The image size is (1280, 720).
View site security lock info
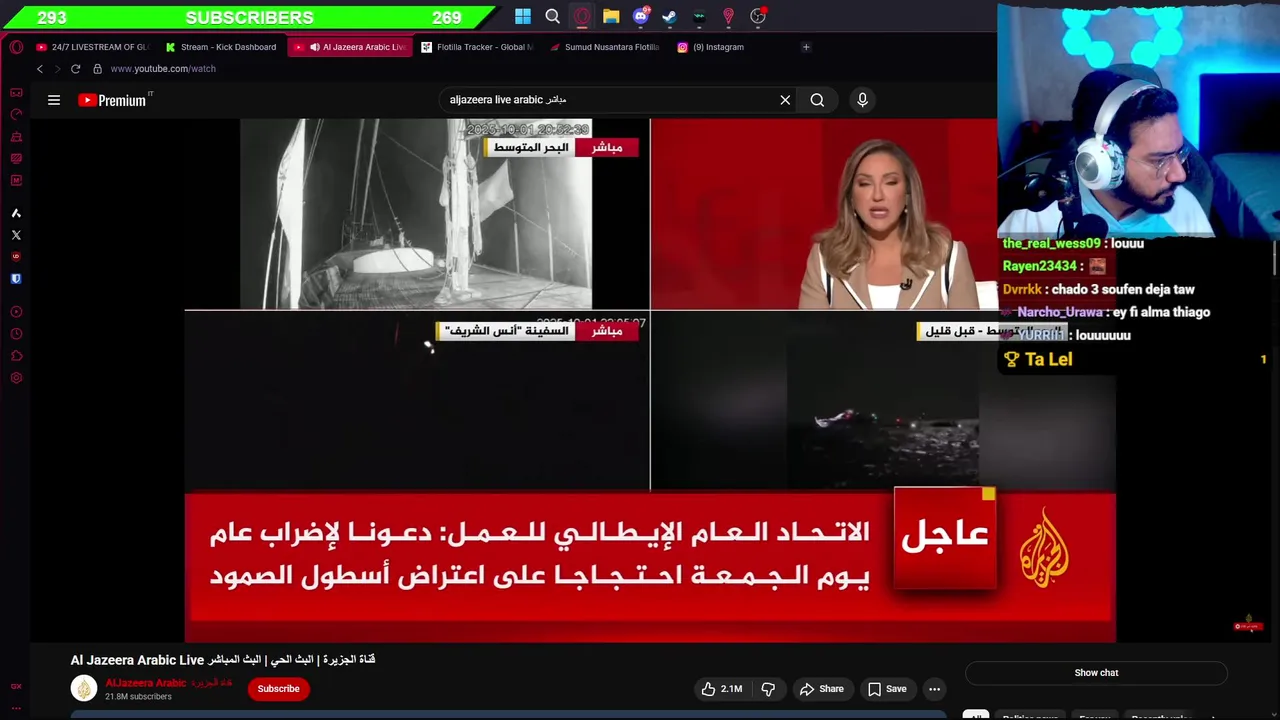click(97, 69)
